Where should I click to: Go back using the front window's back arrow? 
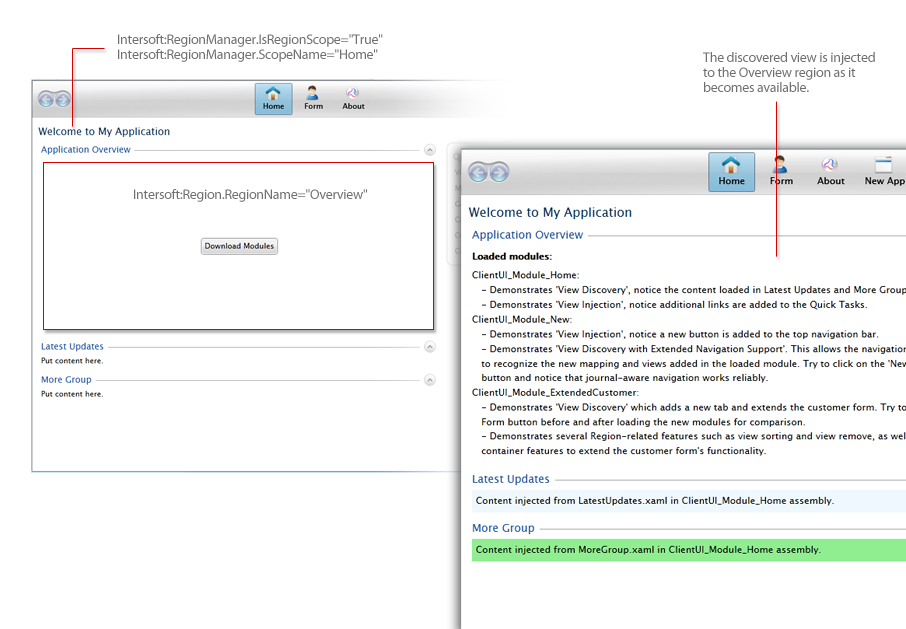478,172
